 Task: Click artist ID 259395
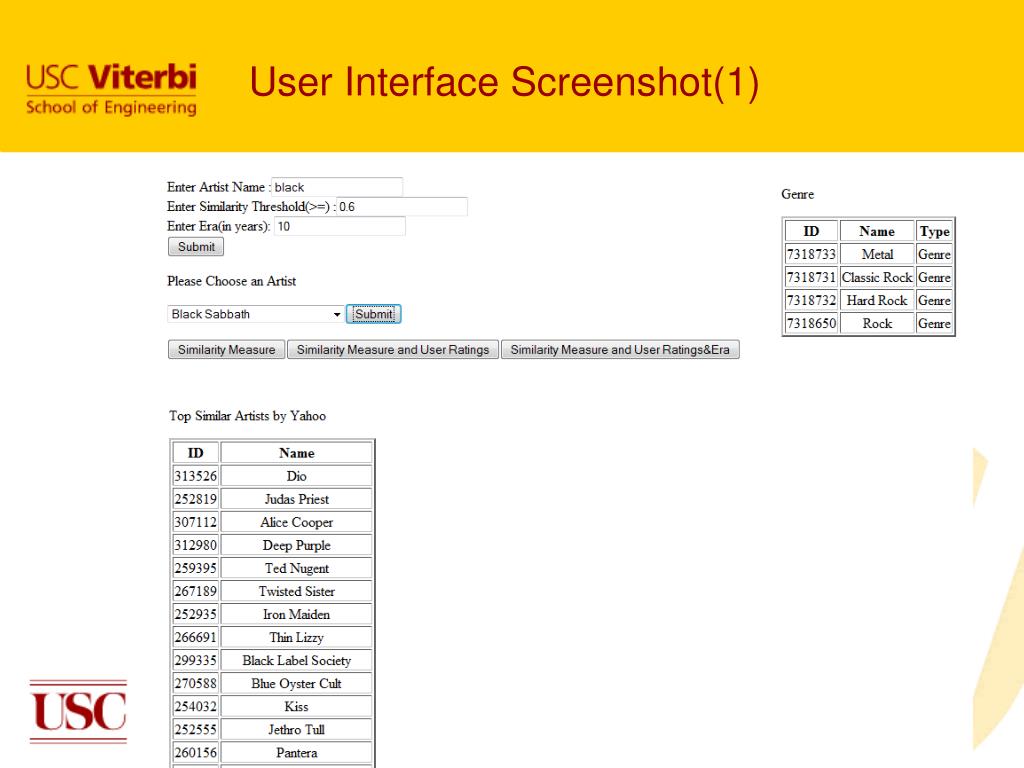pos(195,568)
